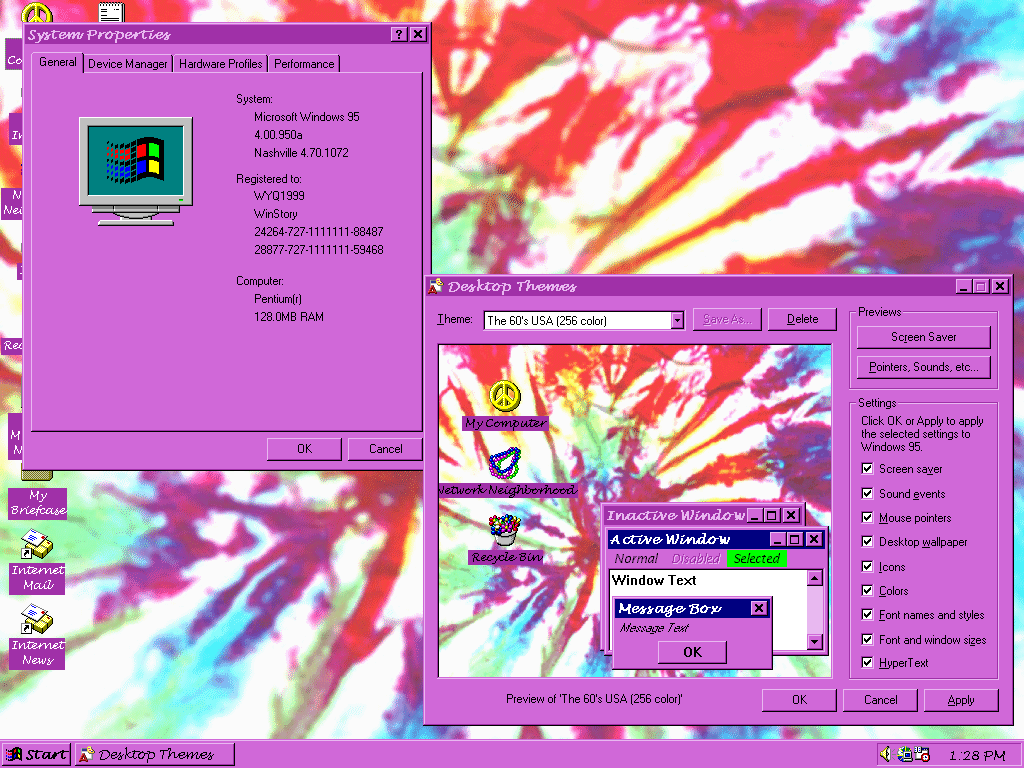This screenshot has height=768, width=1024.
Task: Click Apply in Desktop Themes
Action: pyautogui.click(x=961, y=700)
